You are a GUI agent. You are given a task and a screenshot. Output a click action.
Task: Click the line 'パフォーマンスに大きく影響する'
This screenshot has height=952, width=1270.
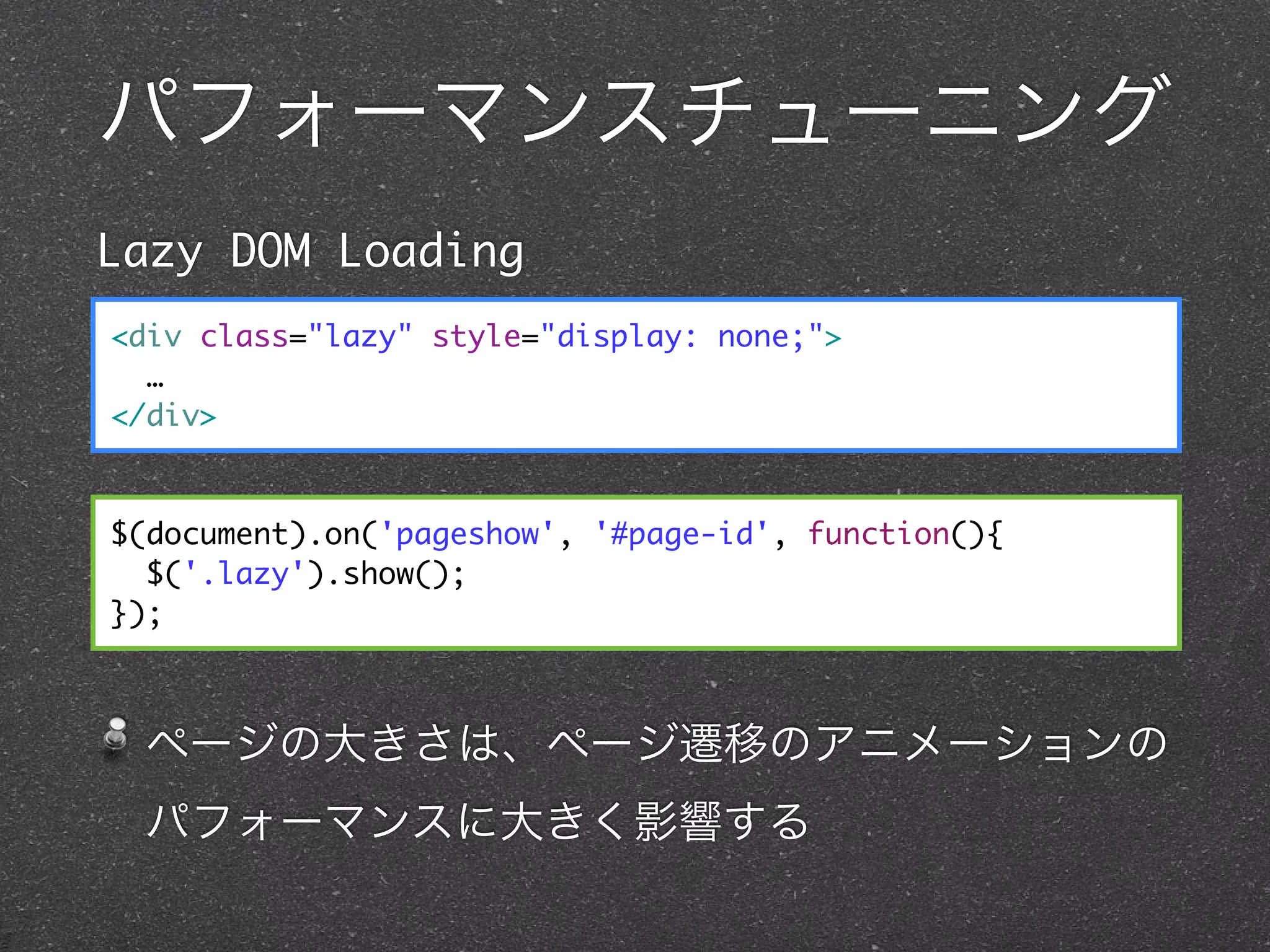point(478,821)
